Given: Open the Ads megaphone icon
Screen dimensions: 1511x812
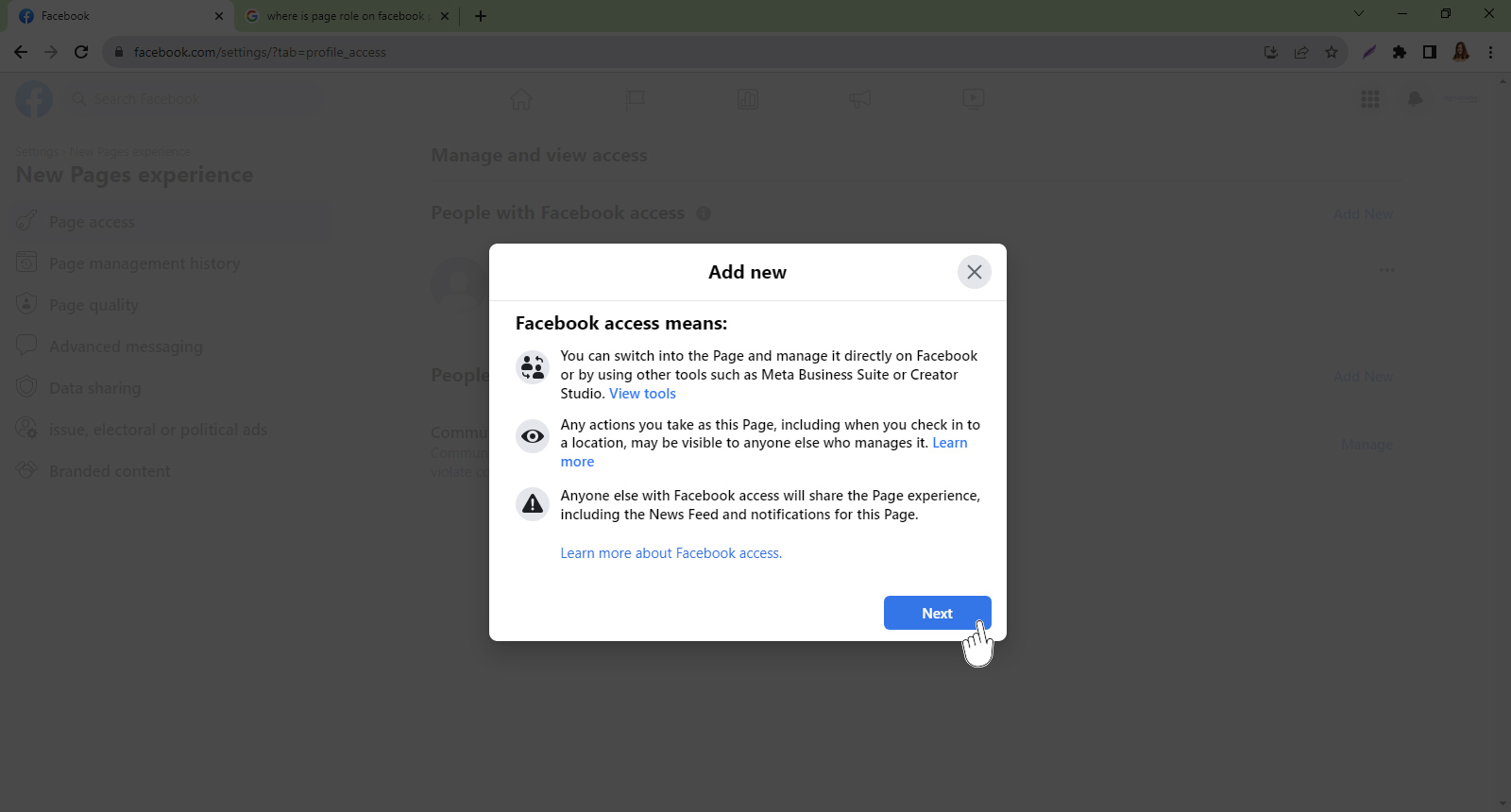Looking at the screenshot, I should click(x=859, y=99).
